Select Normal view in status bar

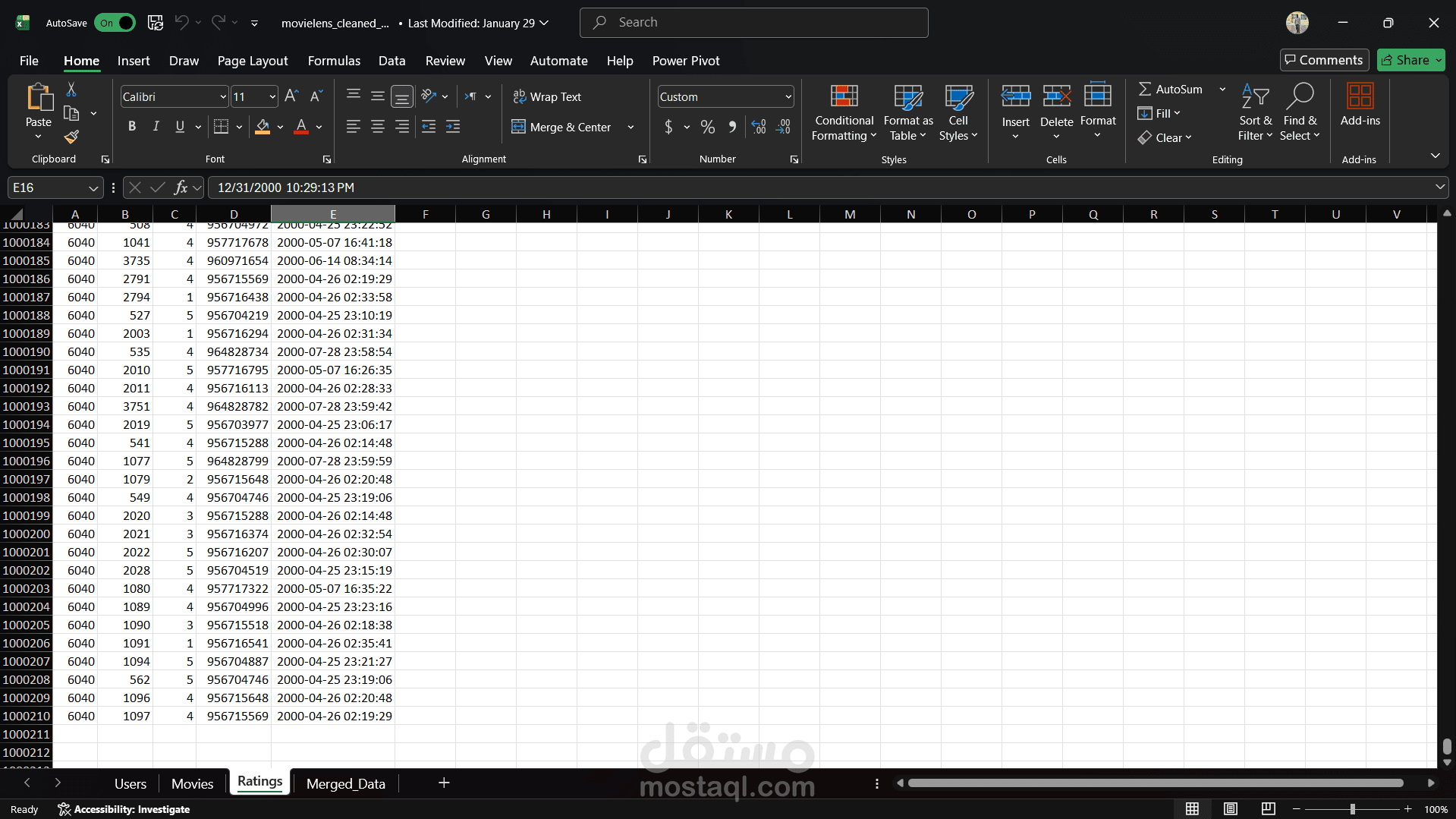click(x=1193, y=809)
